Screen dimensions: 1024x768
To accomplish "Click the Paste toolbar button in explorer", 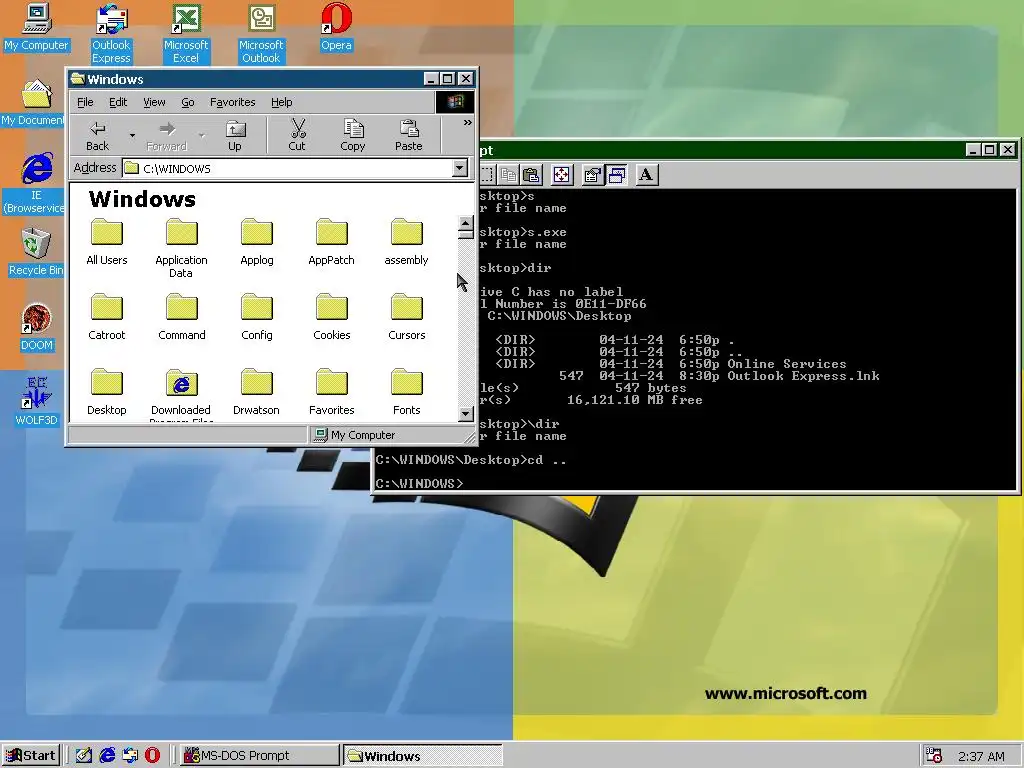I will [x=409, y=136].
